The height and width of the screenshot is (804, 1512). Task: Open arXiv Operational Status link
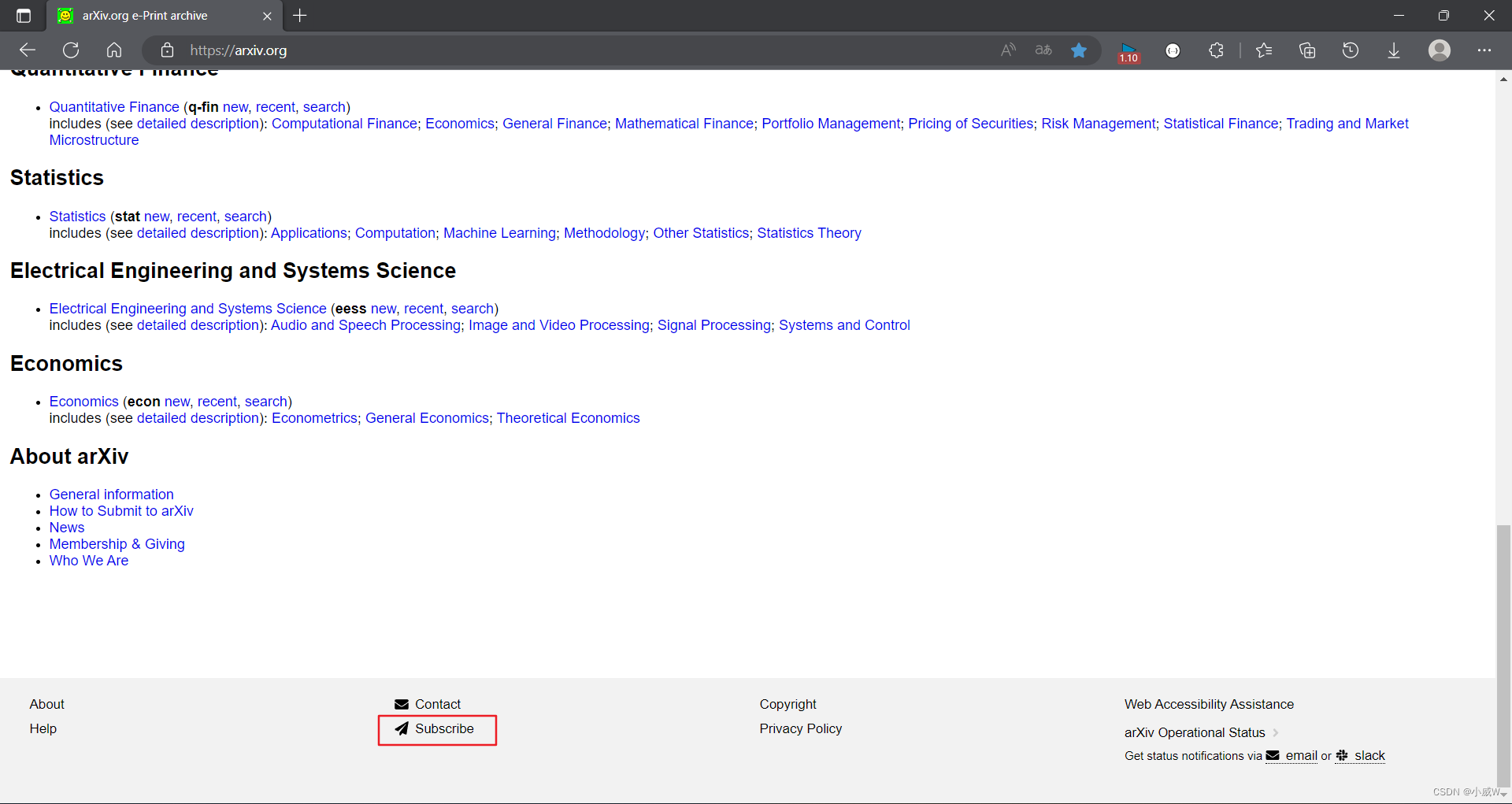pos(1195,732)
